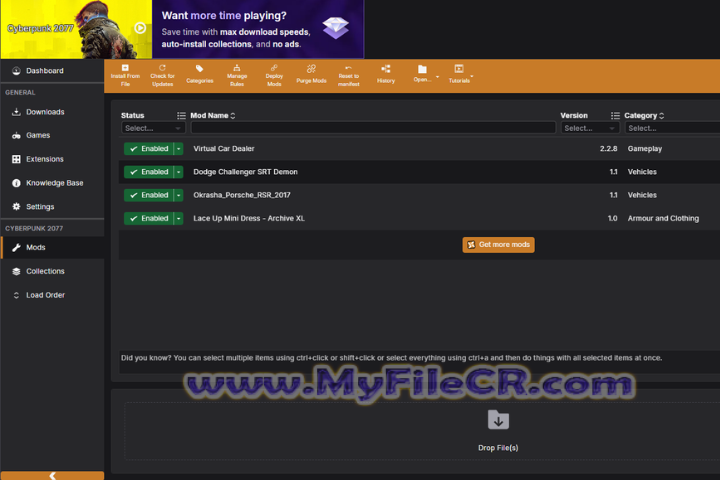Open Categories toolbar icon
The image size is (720, 480).
(199, 76)
